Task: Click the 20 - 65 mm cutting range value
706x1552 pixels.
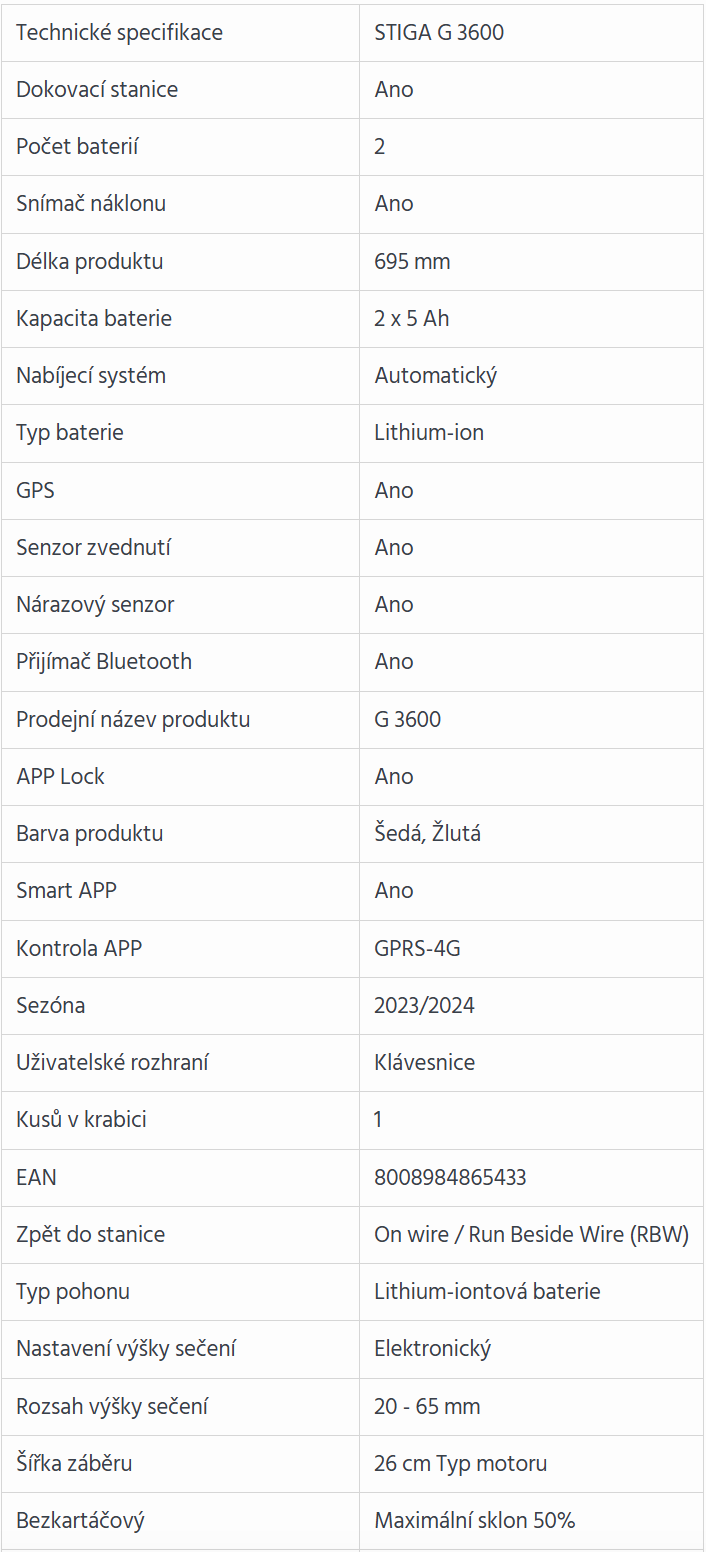Action: tap(427, 1406)
